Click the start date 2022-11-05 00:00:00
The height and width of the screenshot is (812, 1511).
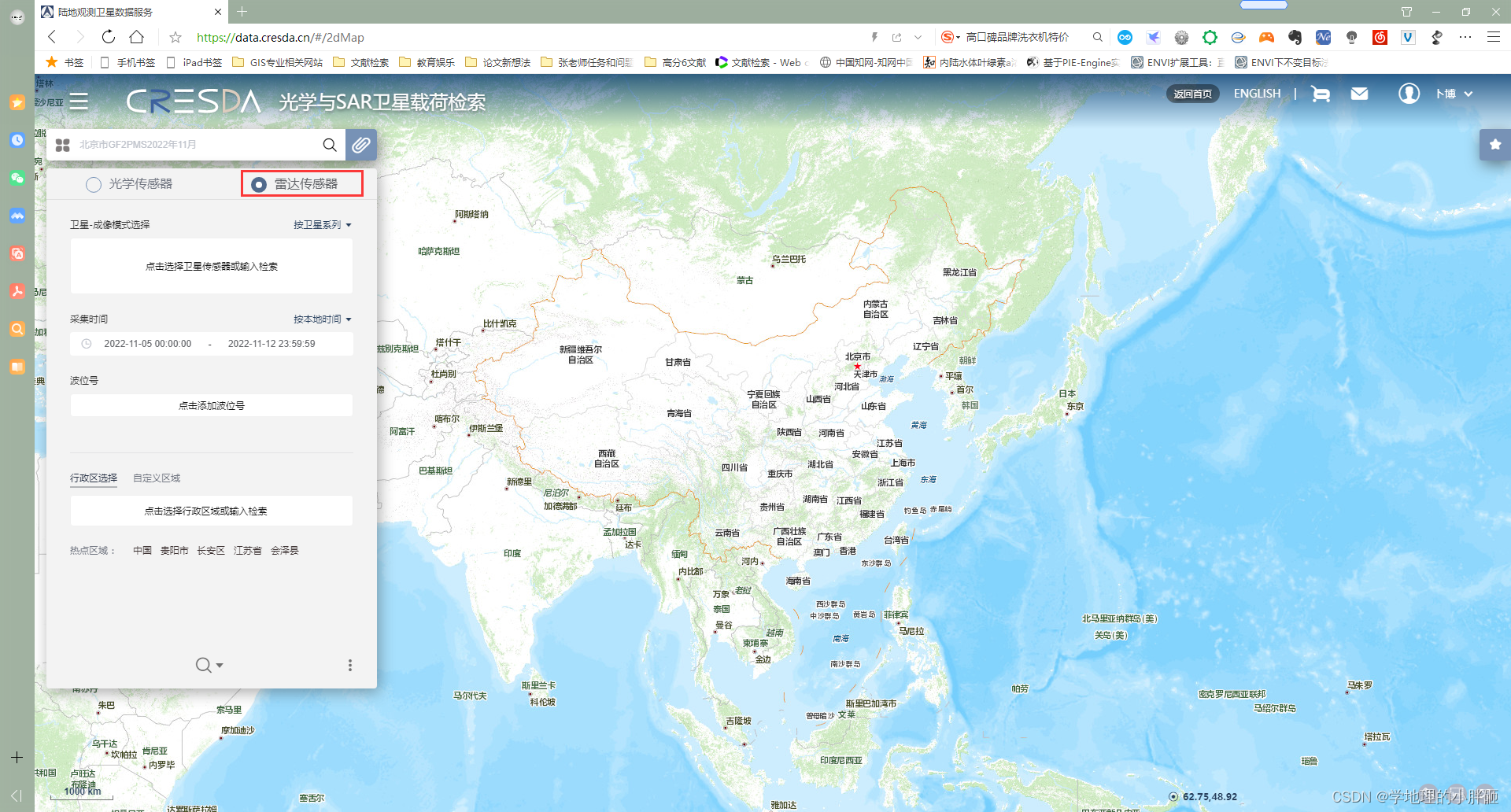point(148,344)
